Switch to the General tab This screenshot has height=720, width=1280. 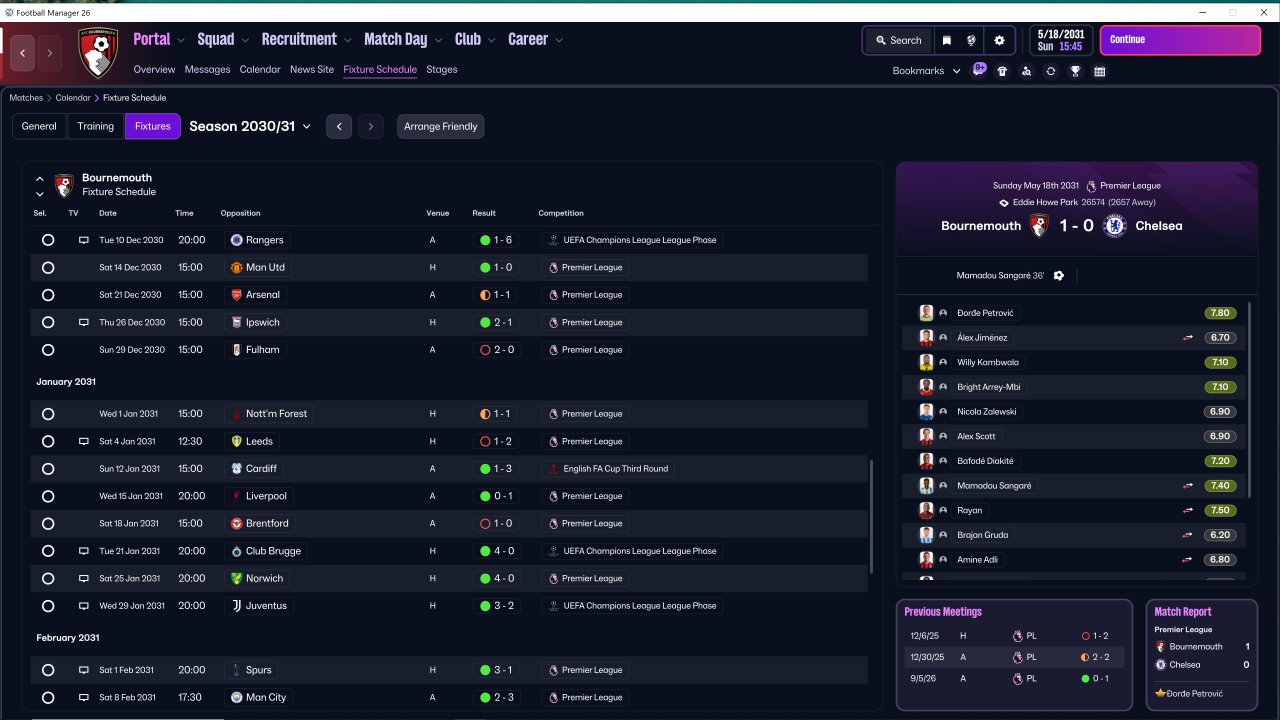point(39,126)
